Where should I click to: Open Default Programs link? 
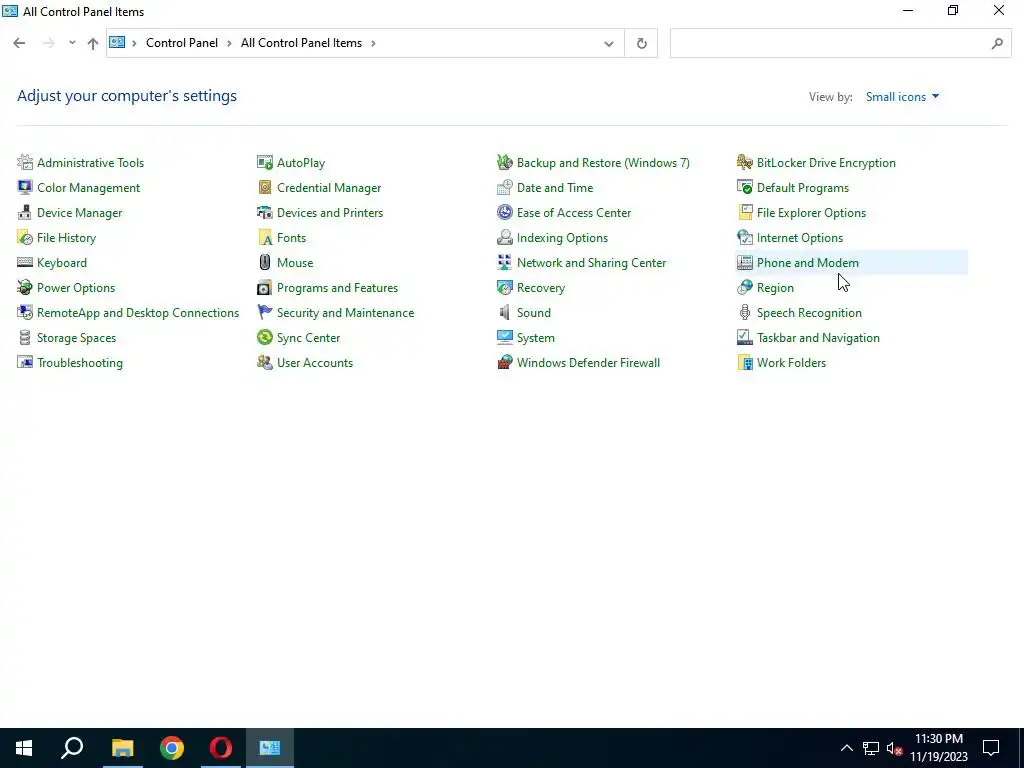[803, 188]
